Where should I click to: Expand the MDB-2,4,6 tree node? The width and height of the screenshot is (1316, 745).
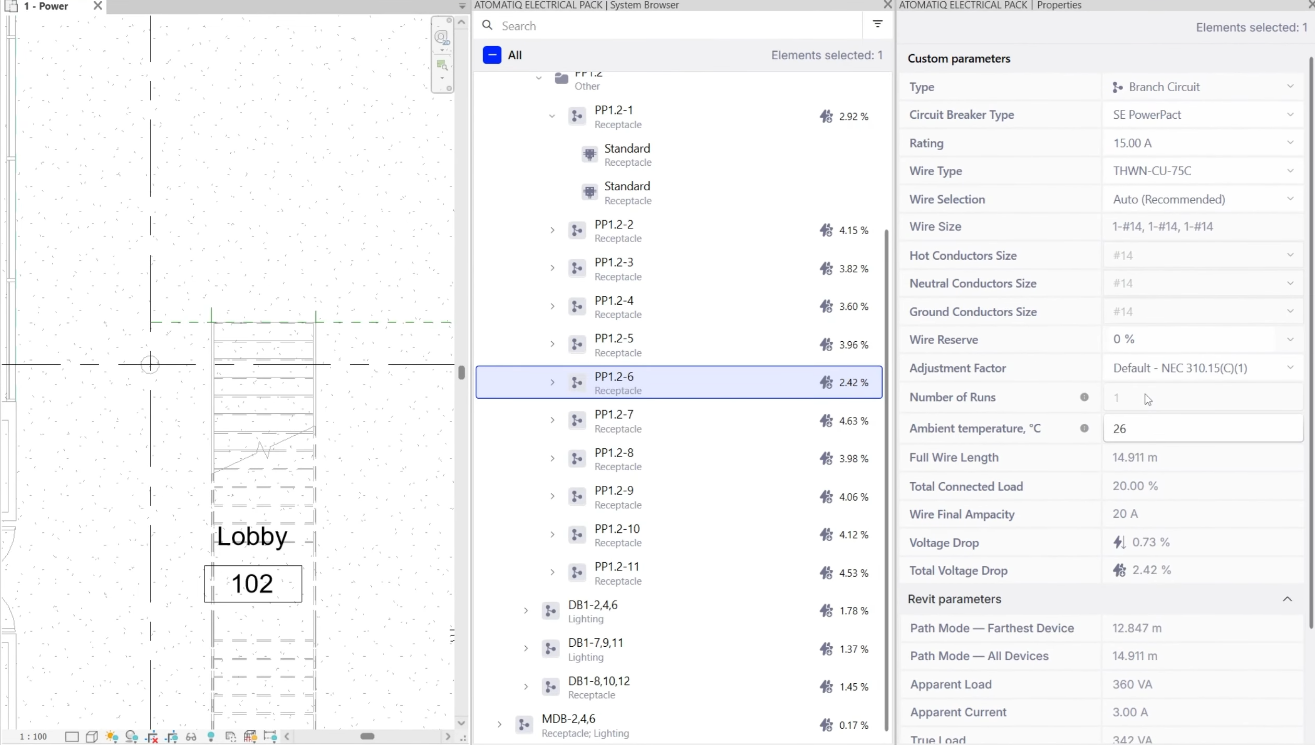tap(499, 724)
